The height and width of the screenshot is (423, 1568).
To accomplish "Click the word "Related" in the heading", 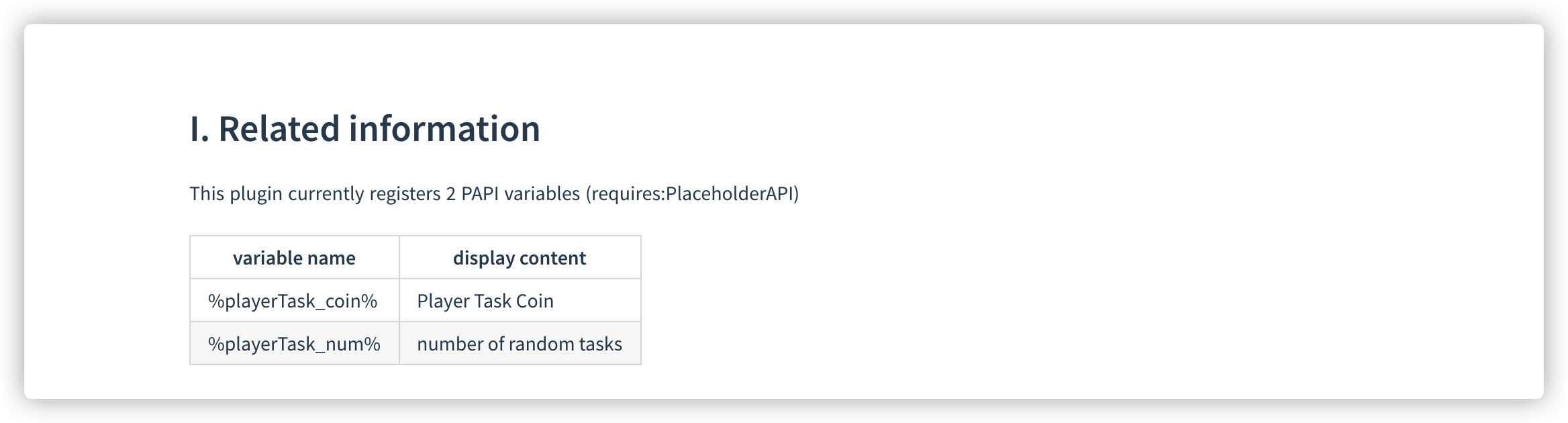I will point(279,129).
